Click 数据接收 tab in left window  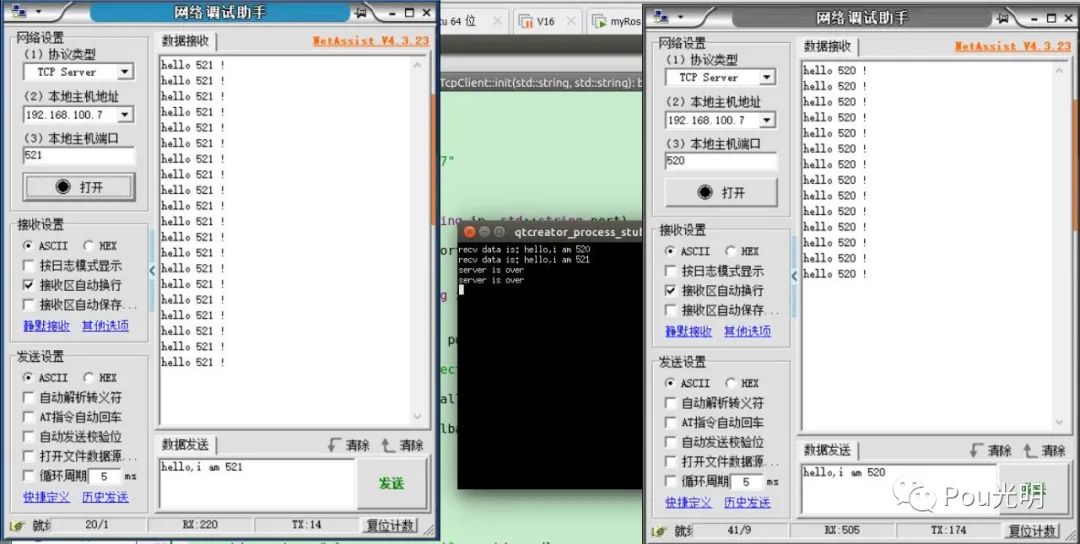(x=185, y=41)
